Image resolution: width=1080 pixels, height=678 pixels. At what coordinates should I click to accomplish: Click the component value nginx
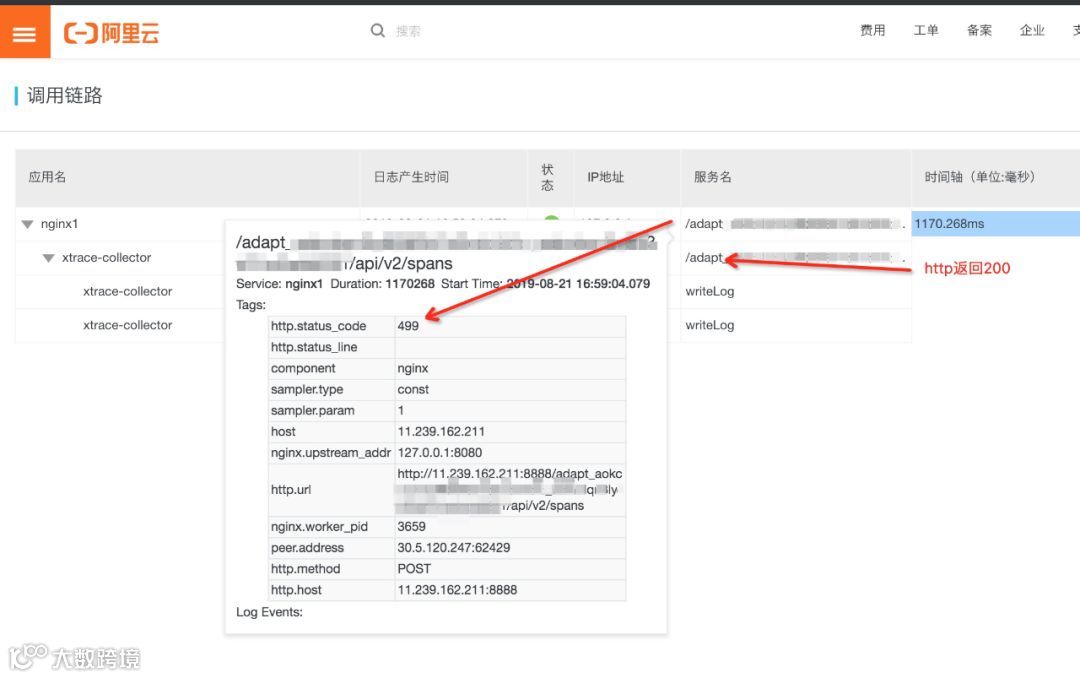[413, 368]
